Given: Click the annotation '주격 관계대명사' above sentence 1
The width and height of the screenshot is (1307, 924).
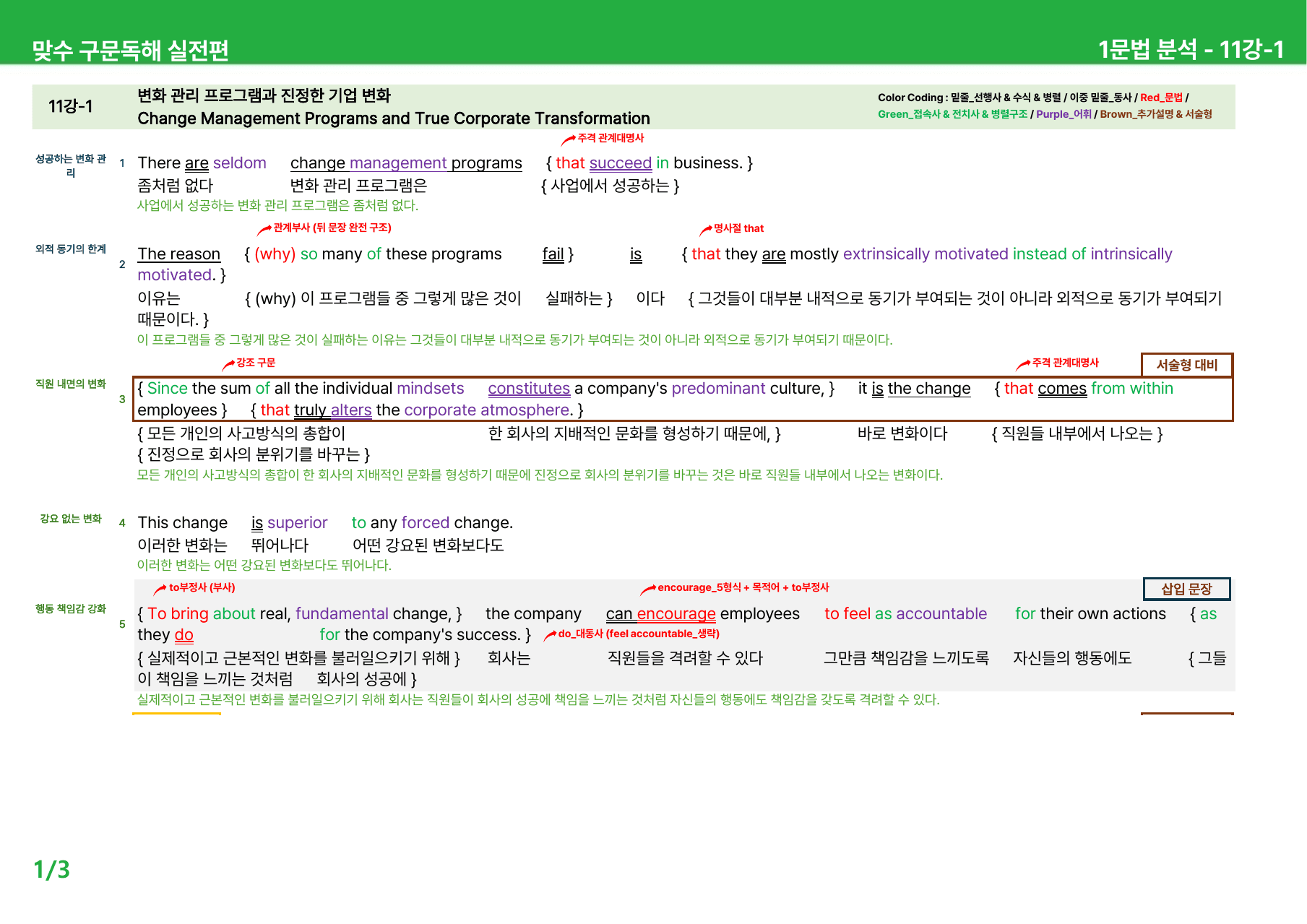Looking at the screenshot, I should pyautogui.click(x=611, y=138).
